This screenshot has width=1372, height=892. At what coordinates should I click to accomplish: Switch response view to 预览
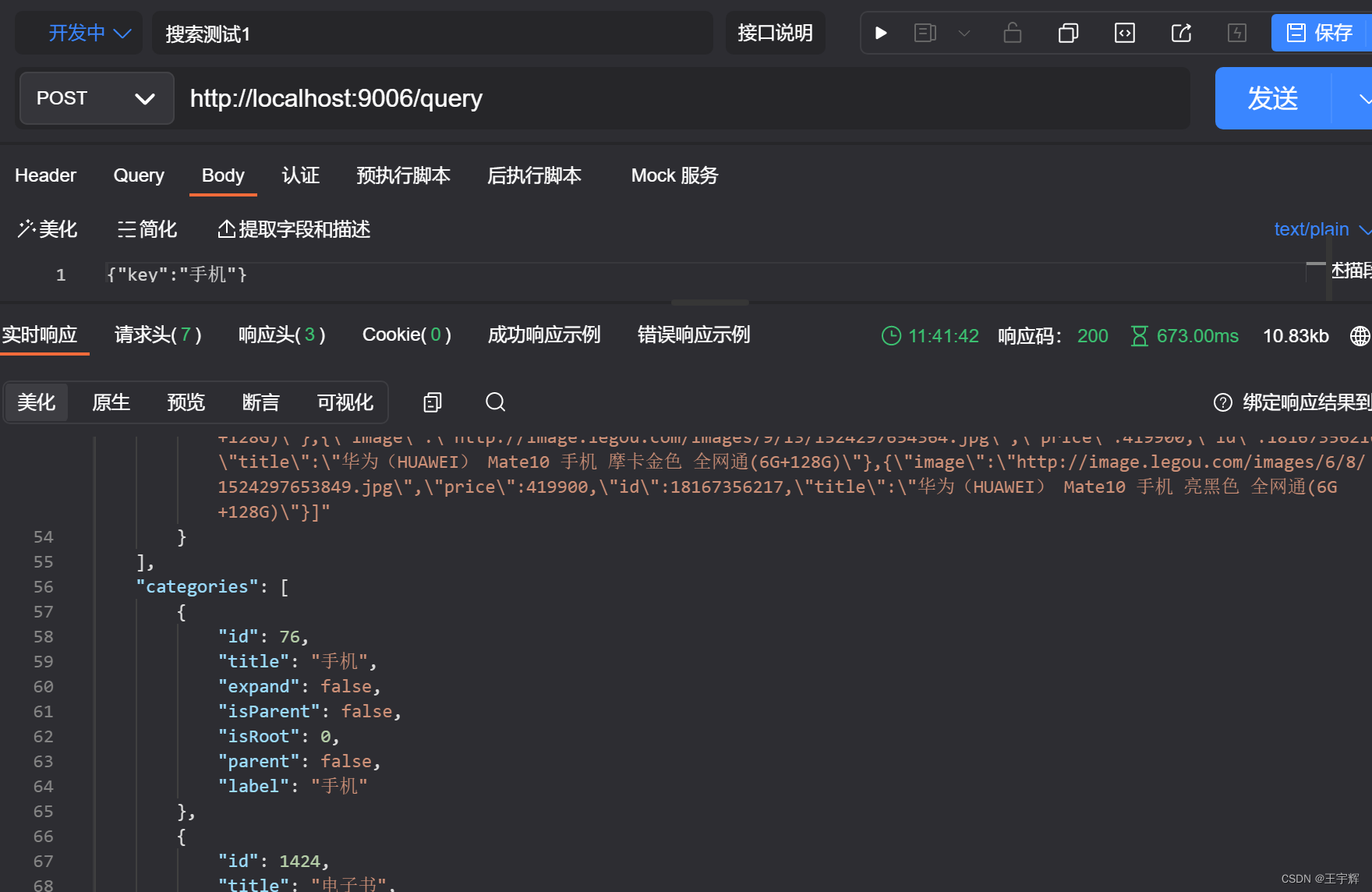coord(186,402)
